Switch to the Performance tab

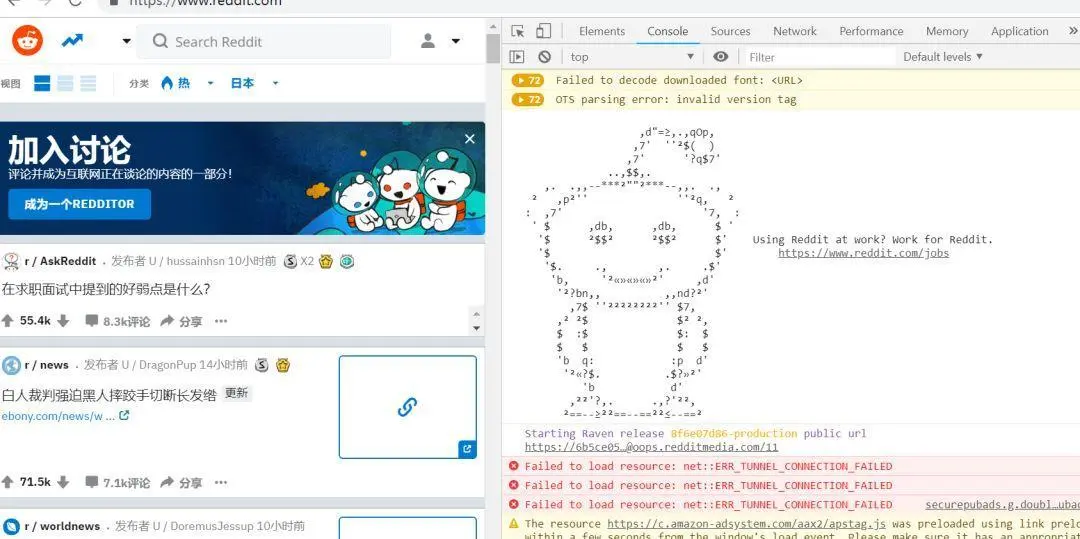tap(871, 31)
